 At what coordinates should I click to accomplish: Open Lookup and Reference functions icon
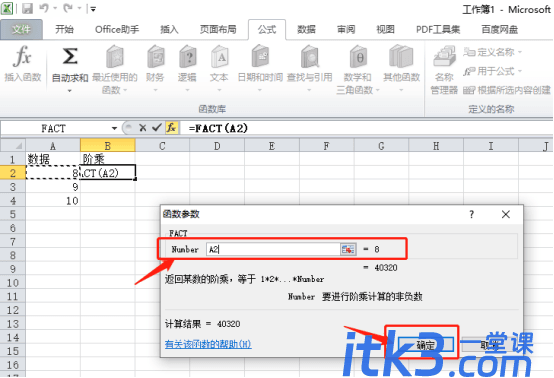pyautogui.click(x=310, y=57)
